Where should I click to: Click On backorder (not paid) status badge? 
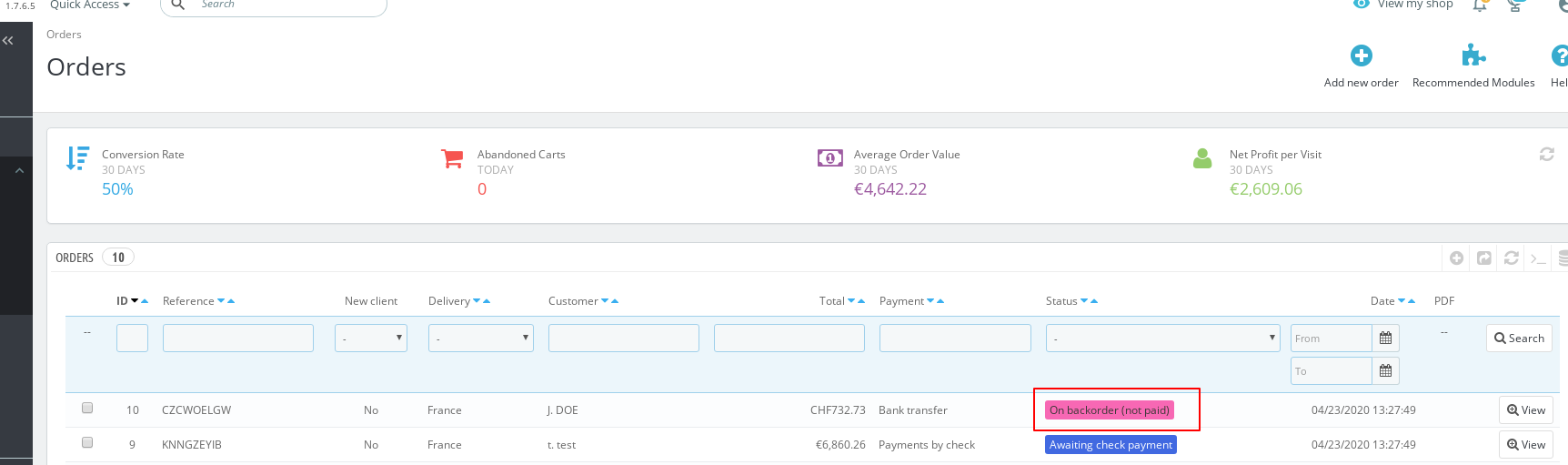tap(1110, 410)
